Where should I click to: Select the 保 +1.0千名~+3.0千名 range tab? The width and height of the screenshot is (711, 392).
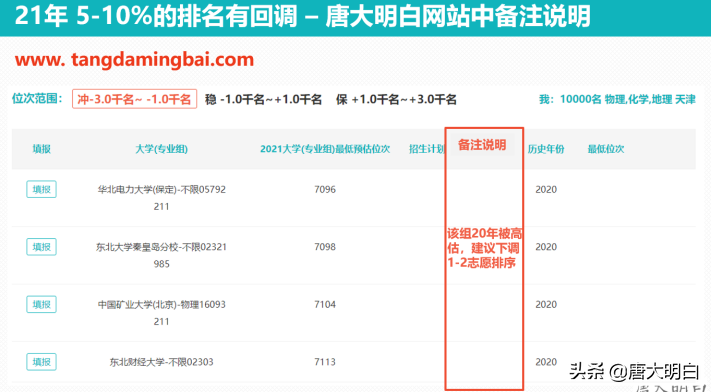396,99
